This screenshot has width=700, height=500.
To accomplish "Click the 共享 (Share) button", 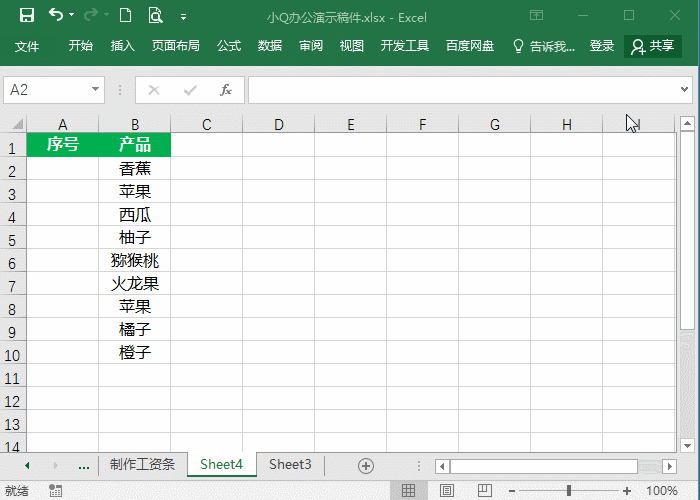I will [653, 46].
